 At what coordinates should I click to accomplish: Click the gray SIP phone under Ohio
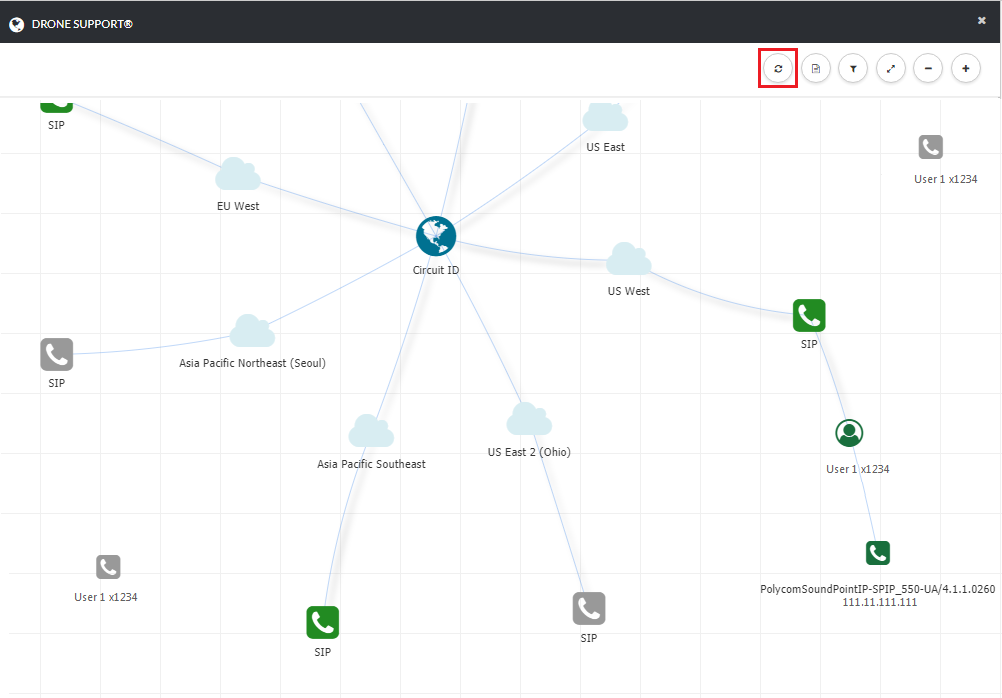click(589, 608)
